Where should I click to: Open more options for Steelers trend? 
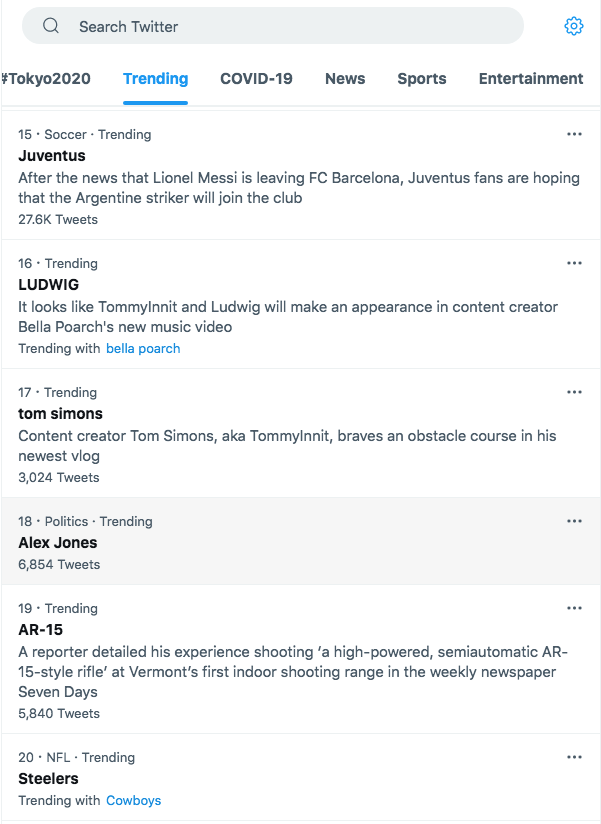click(574, 757)
